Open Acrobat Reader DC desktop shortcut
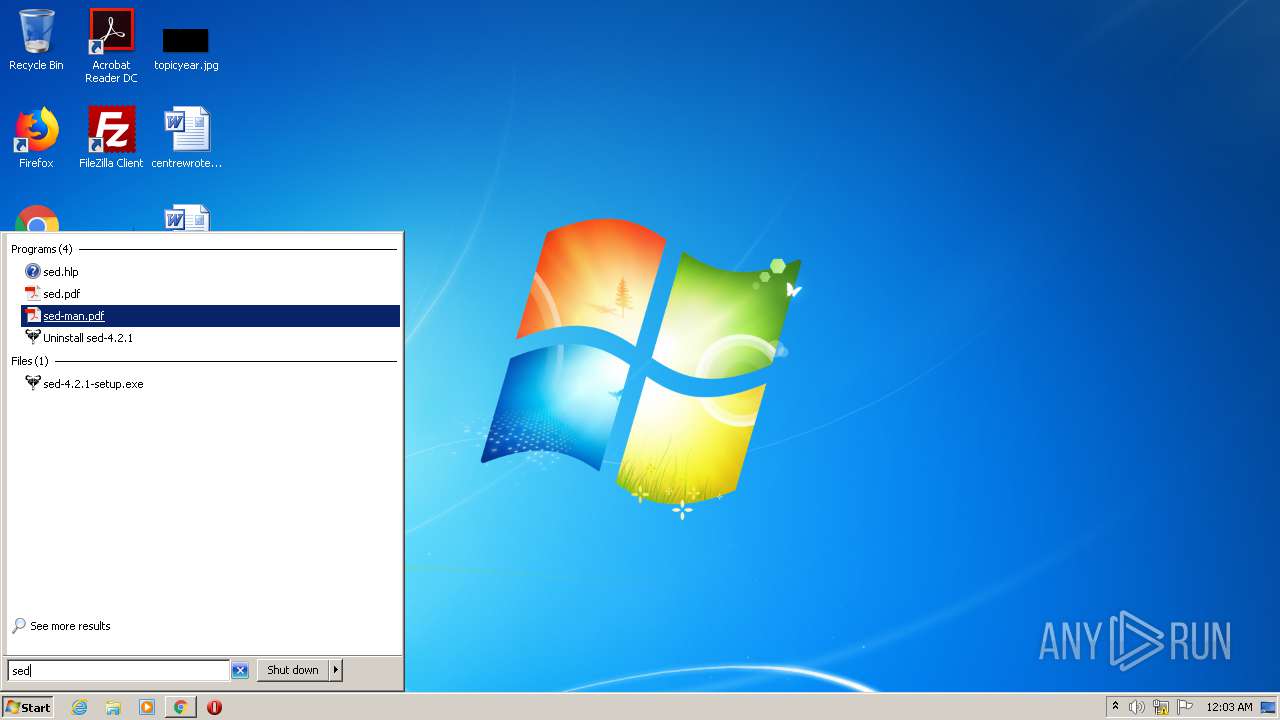This screenshot has height=720, width=1280. pos(111,46)
